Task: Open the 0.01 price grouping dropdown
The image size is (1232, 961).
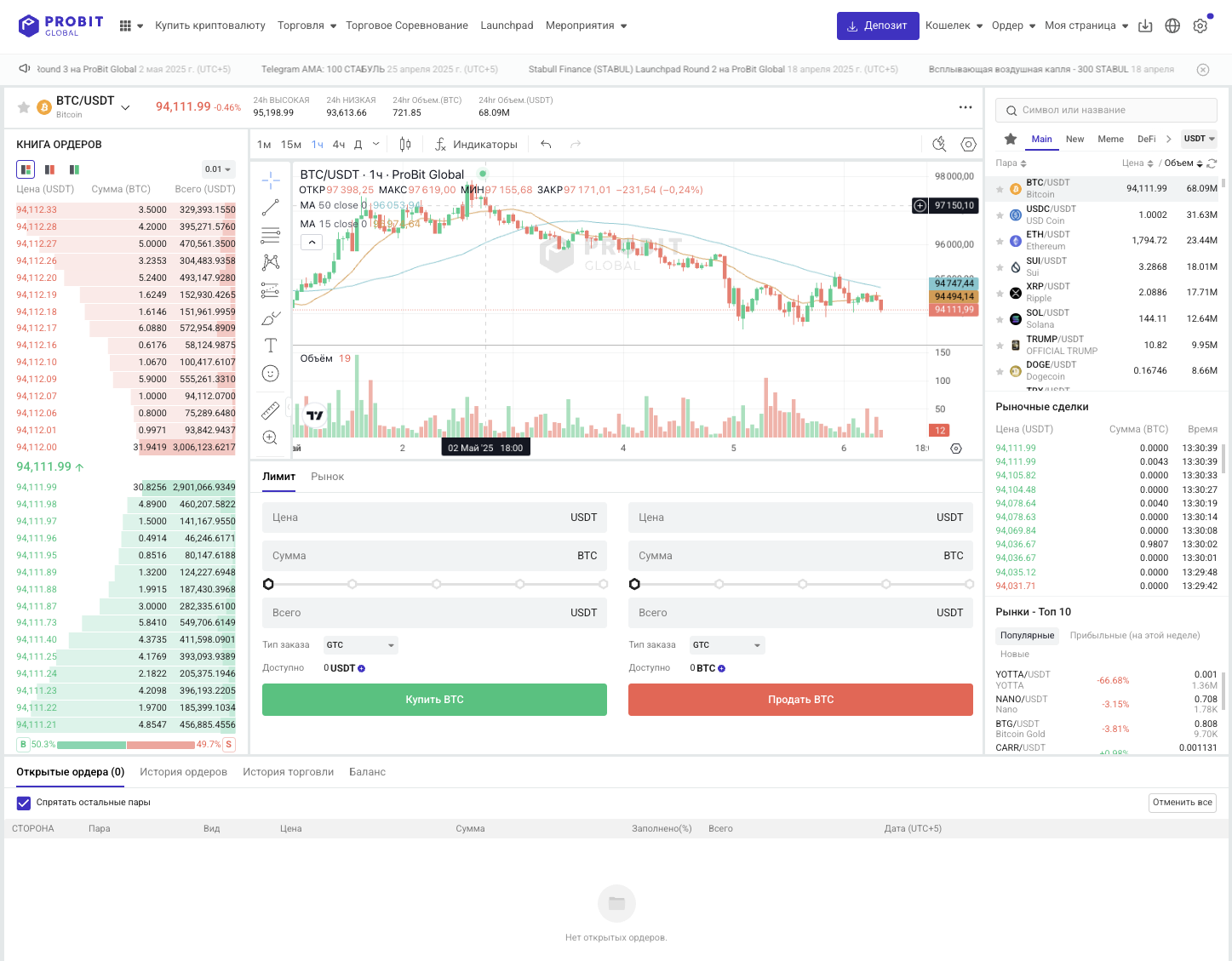Action: 218,169
